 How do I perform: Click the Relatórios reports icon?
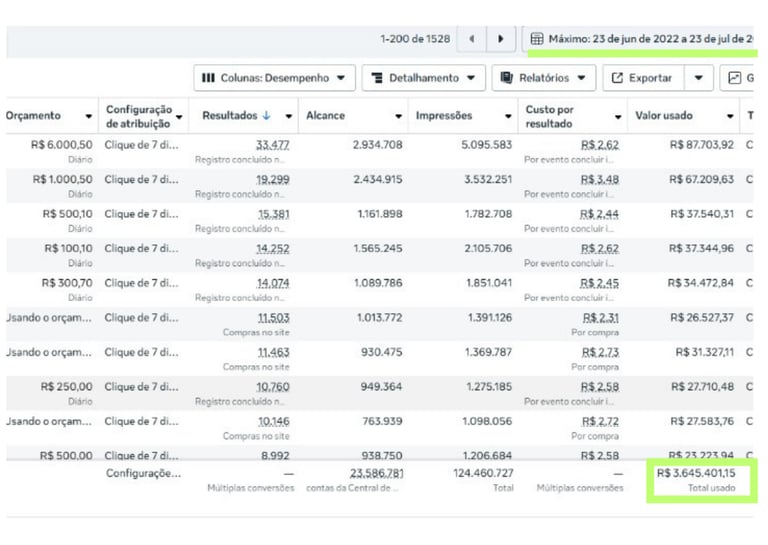pos(507,77)
